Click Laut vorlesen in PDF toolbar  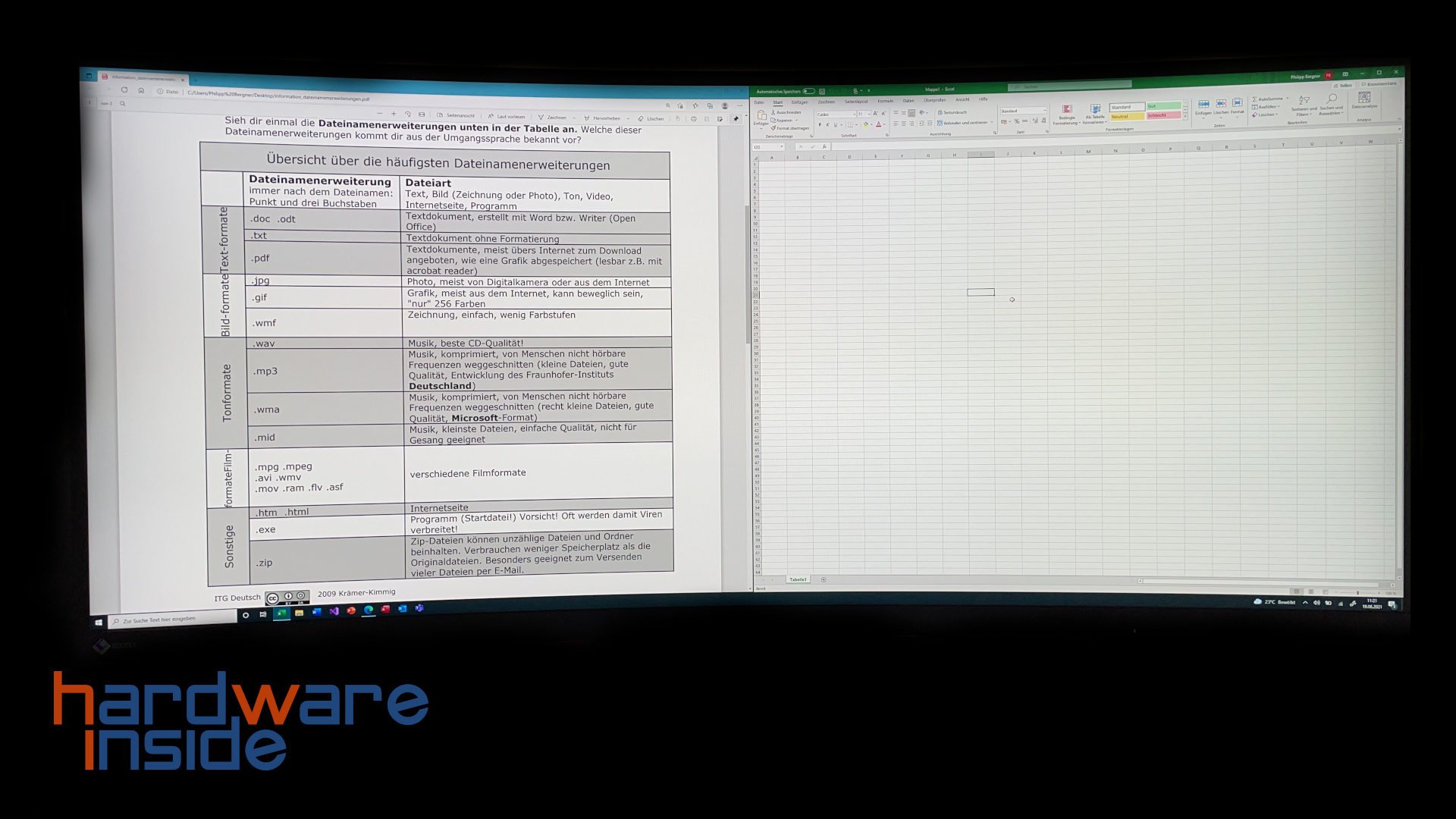click(507, 117)
